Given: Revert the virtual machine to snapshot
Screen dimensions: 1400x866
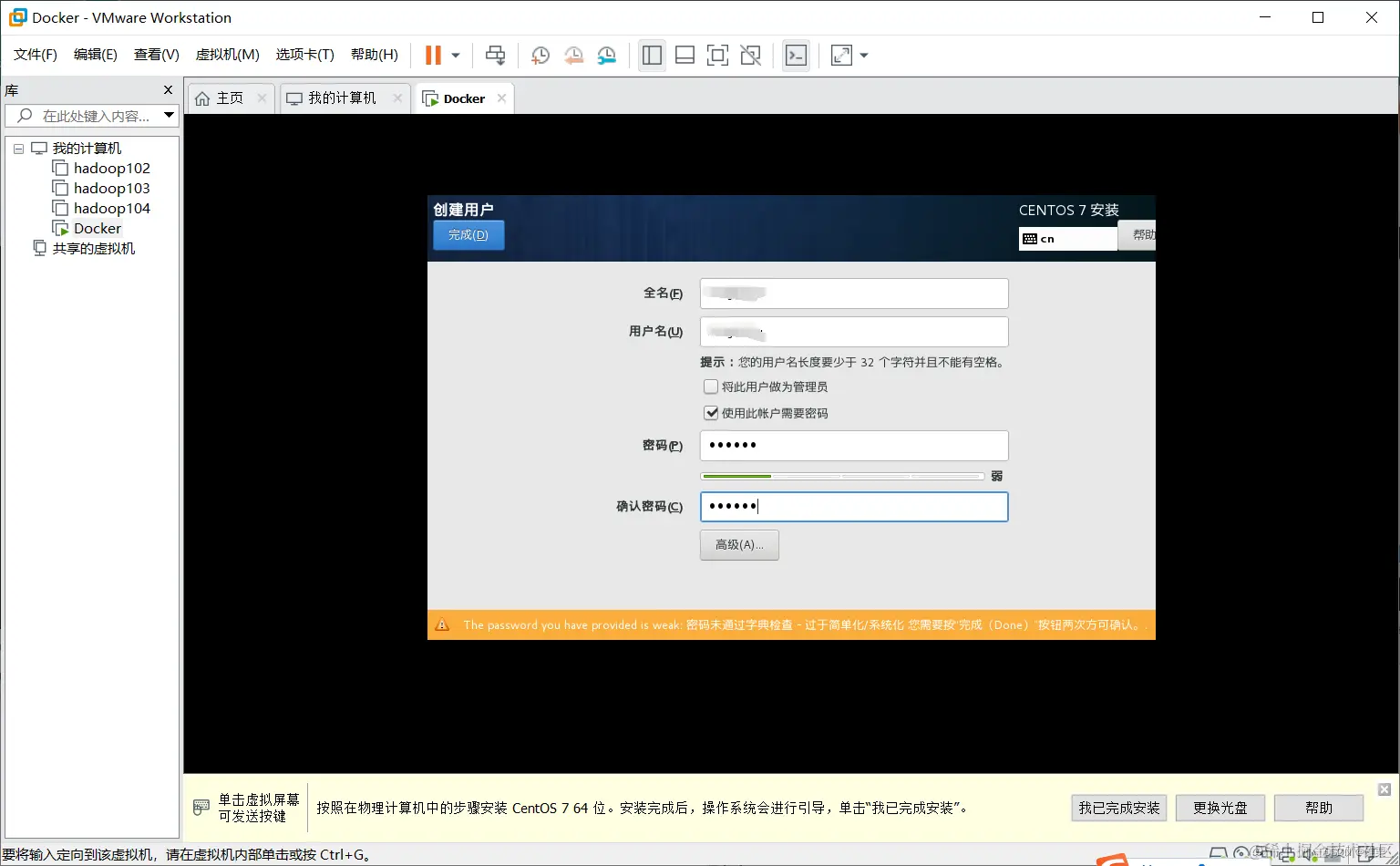Looking at the screenshot, I should [x=573, y=56].
